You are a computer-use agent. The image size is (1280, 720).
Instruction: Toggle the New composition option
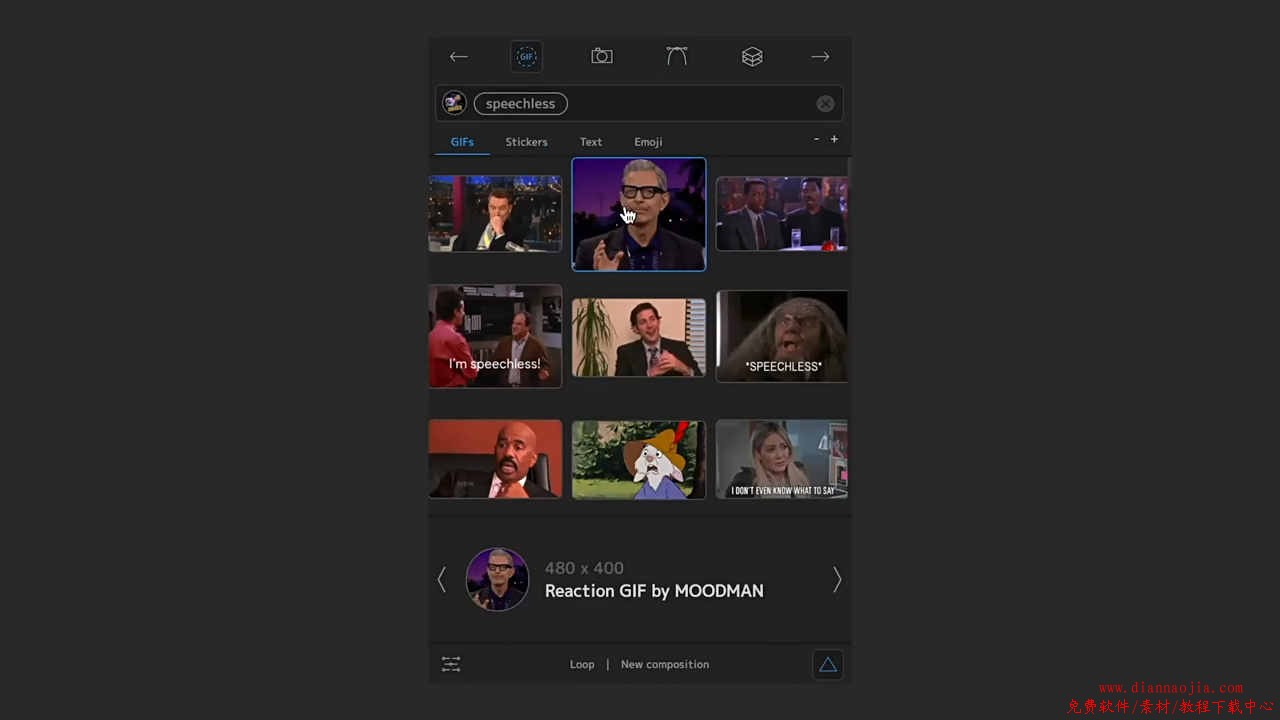click(664, 664)
